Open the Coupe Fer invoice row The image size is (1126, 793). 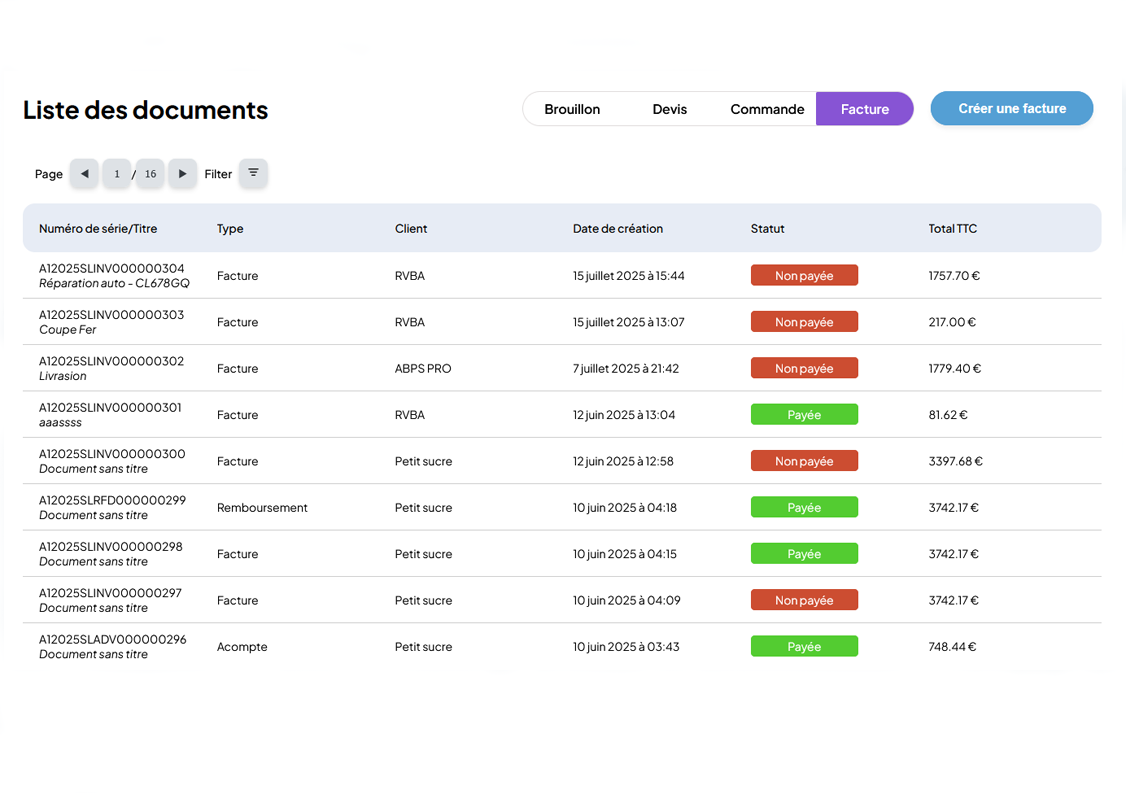tap(112, 322)
